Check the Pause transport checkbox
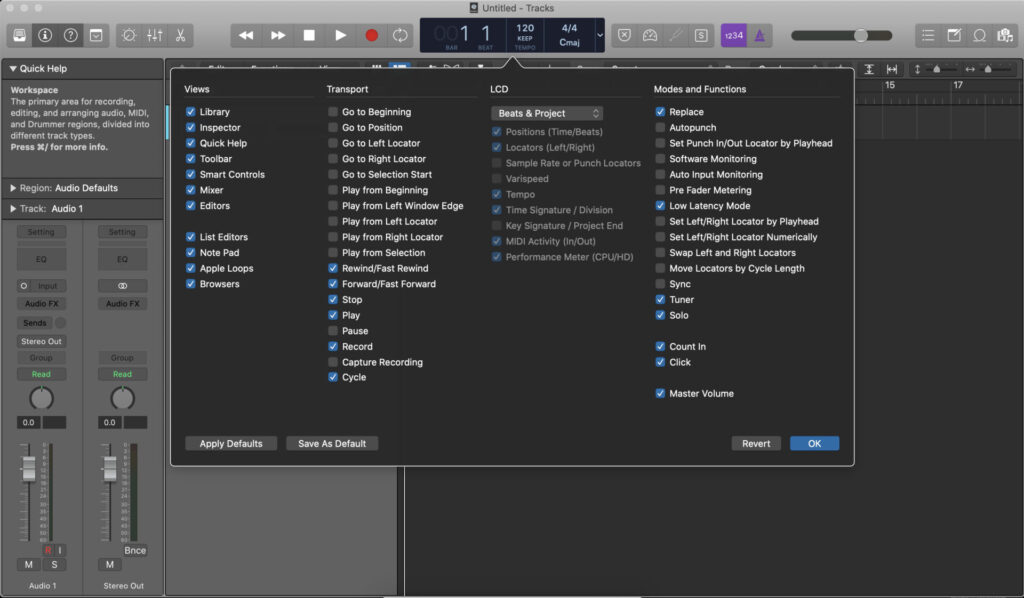 333,331
